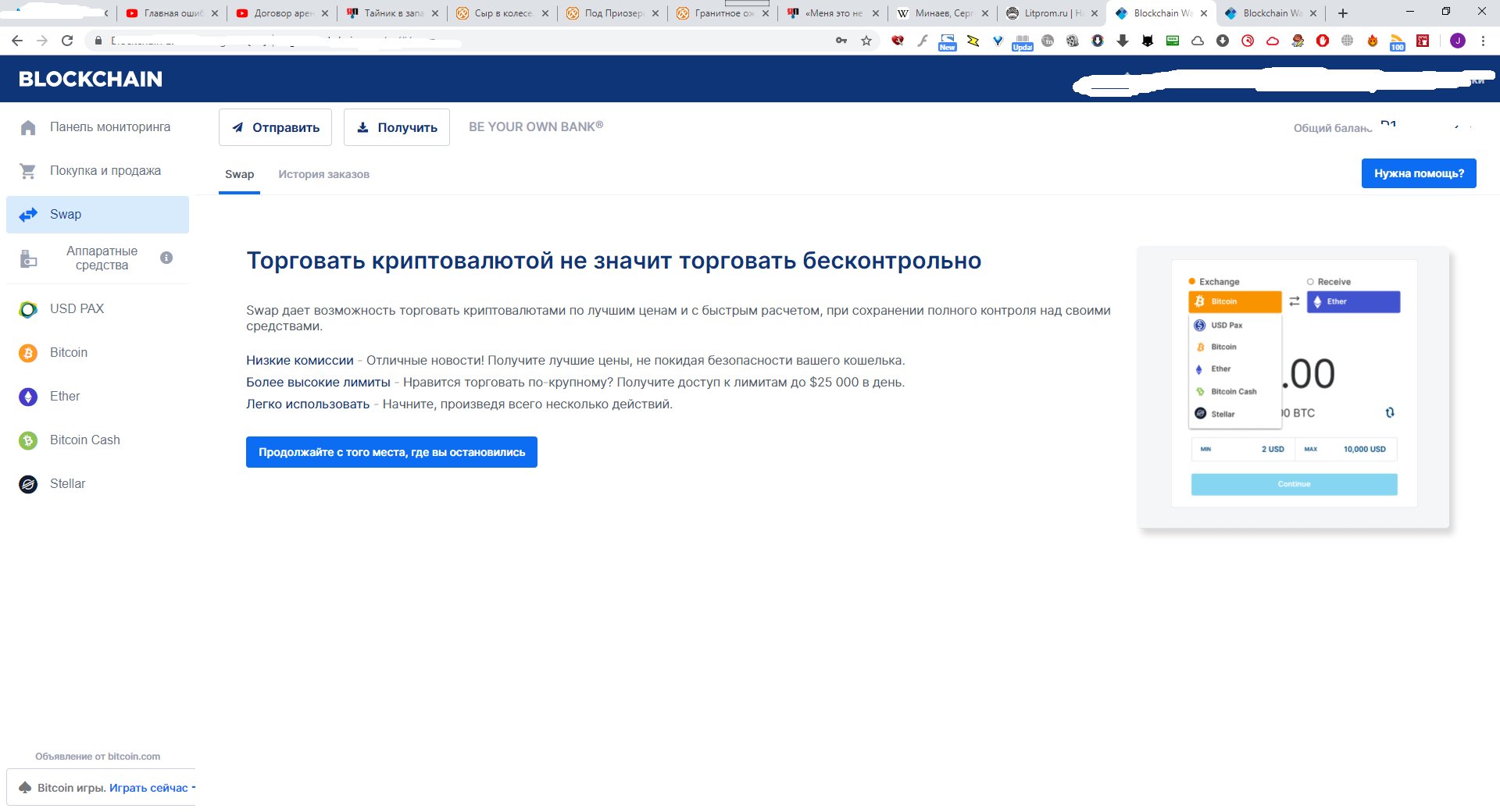The image size is (1500, 812).
Task: Open the film reel extension icon
Action: 1073,41
